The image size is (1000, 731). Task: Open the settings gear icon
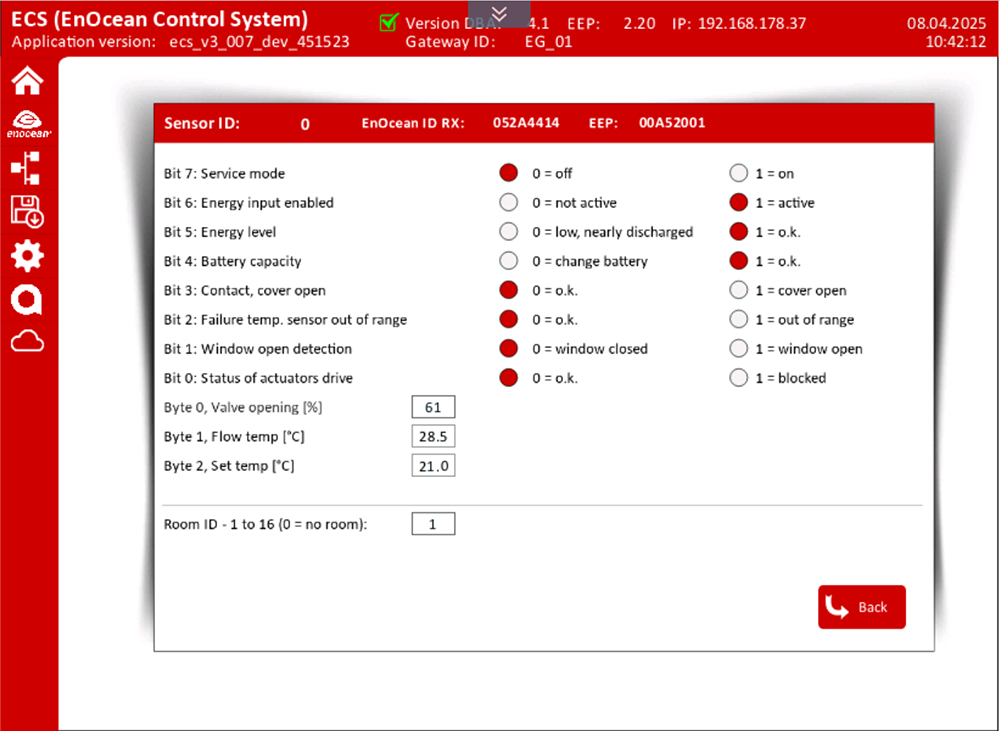[x=27, y=256]
